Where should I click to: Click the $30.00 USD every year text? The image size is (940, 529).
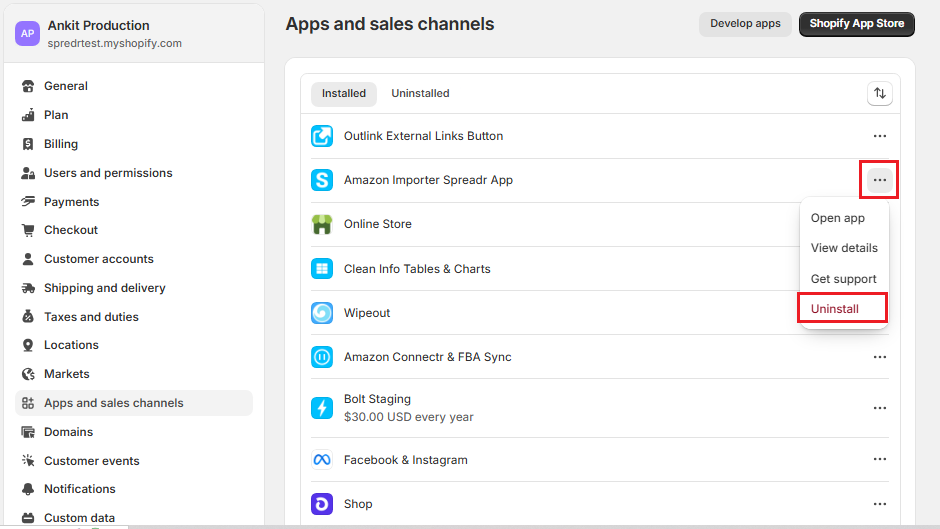coord(408,417)
